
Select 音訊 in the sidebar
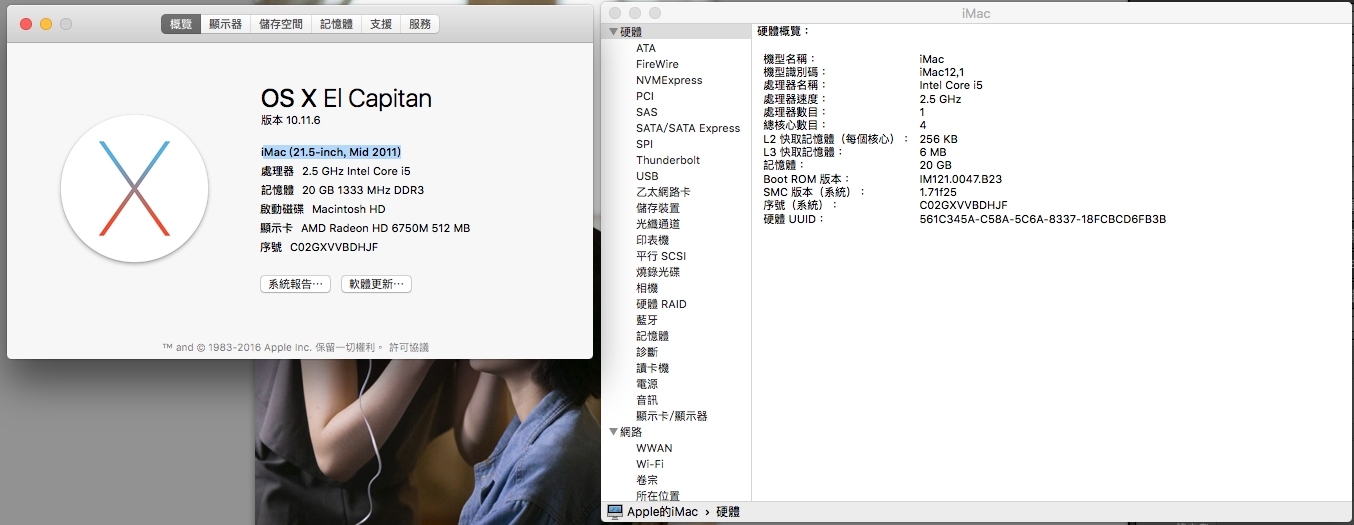647,400
